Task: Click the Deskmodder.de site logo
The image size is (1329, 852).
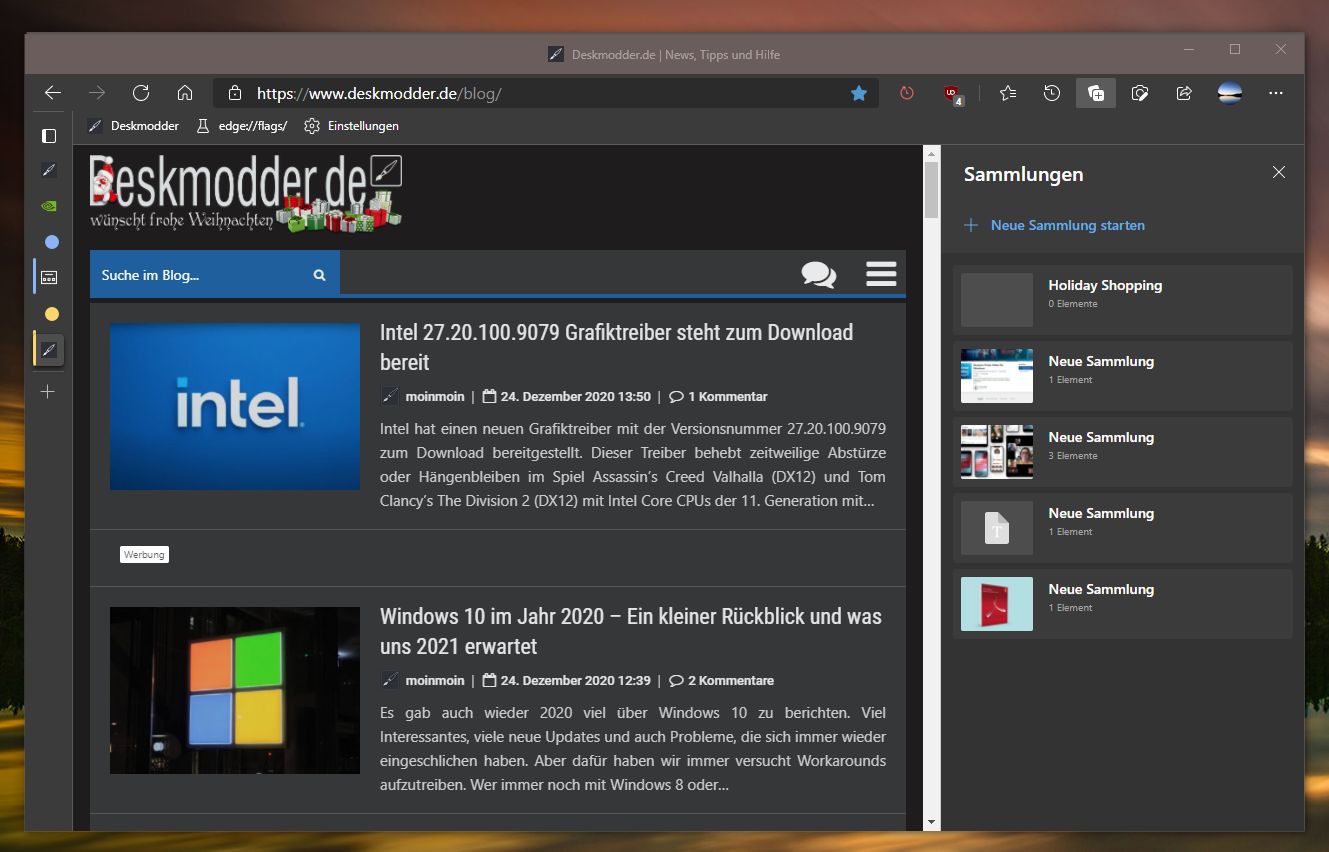Action: click(246, 193)
